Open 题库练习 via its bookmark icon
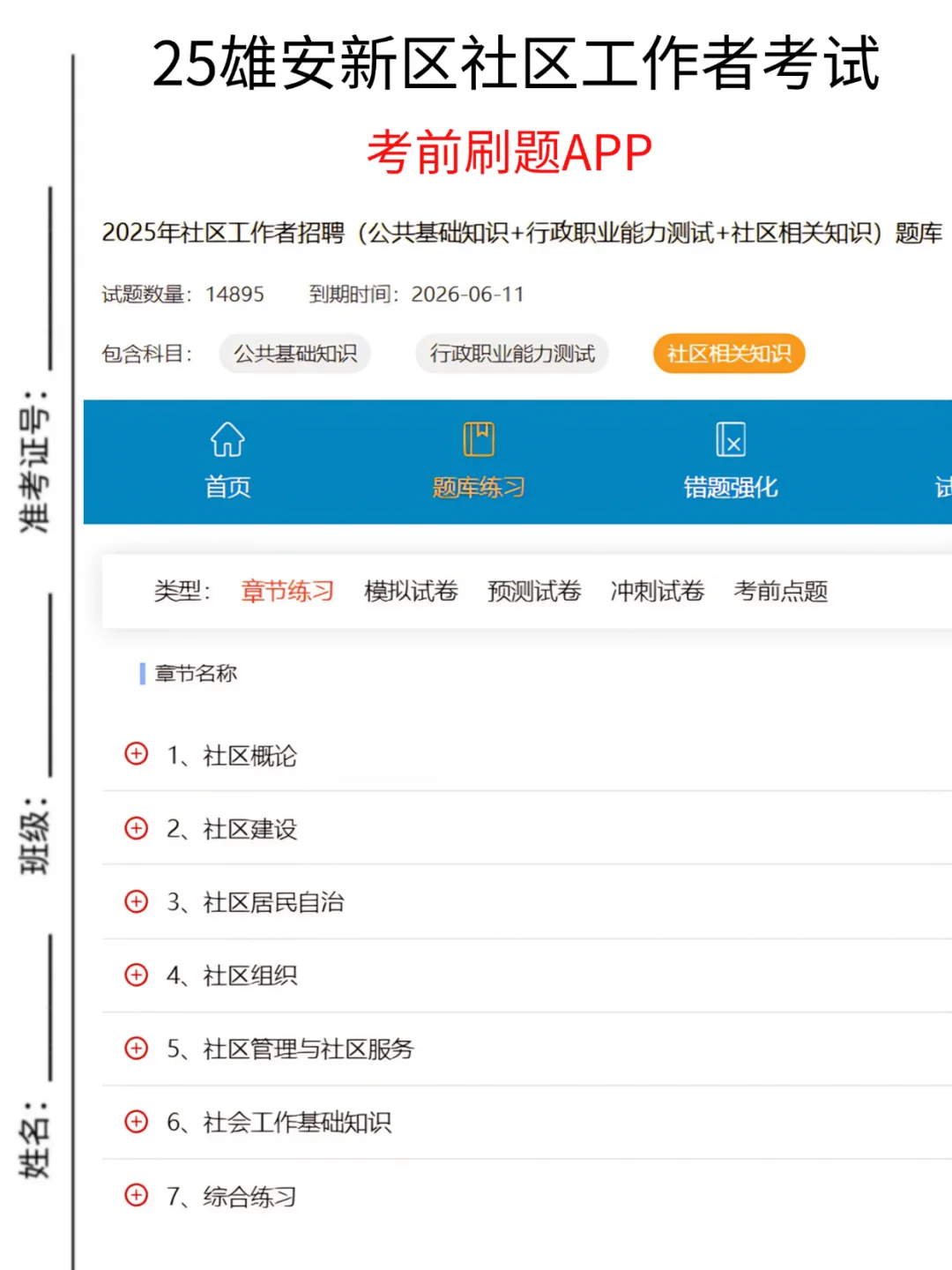Screen dimensions: 952x1270 479,438
